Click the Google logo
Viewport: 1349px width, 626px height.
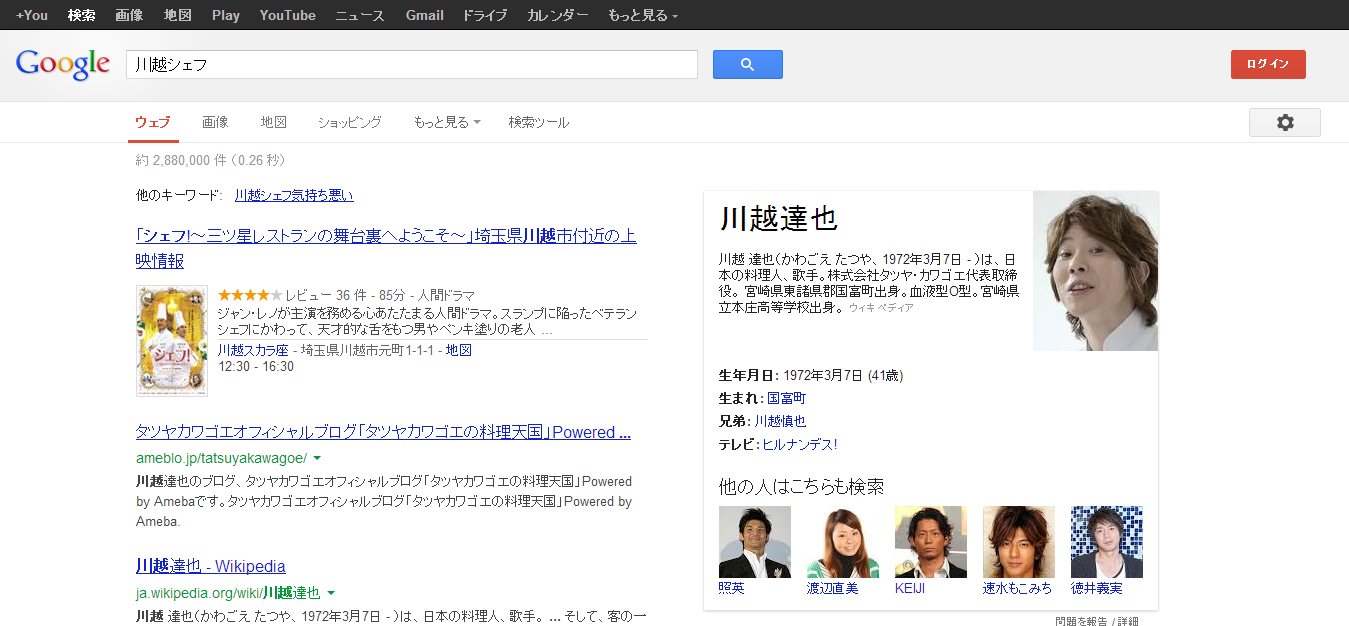(62, 64)
